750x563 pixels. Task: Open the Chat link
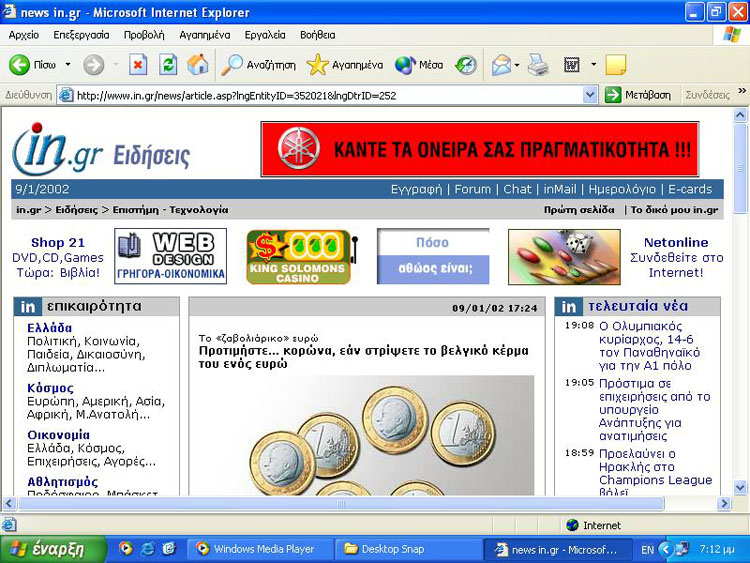(x=517, y=189)
